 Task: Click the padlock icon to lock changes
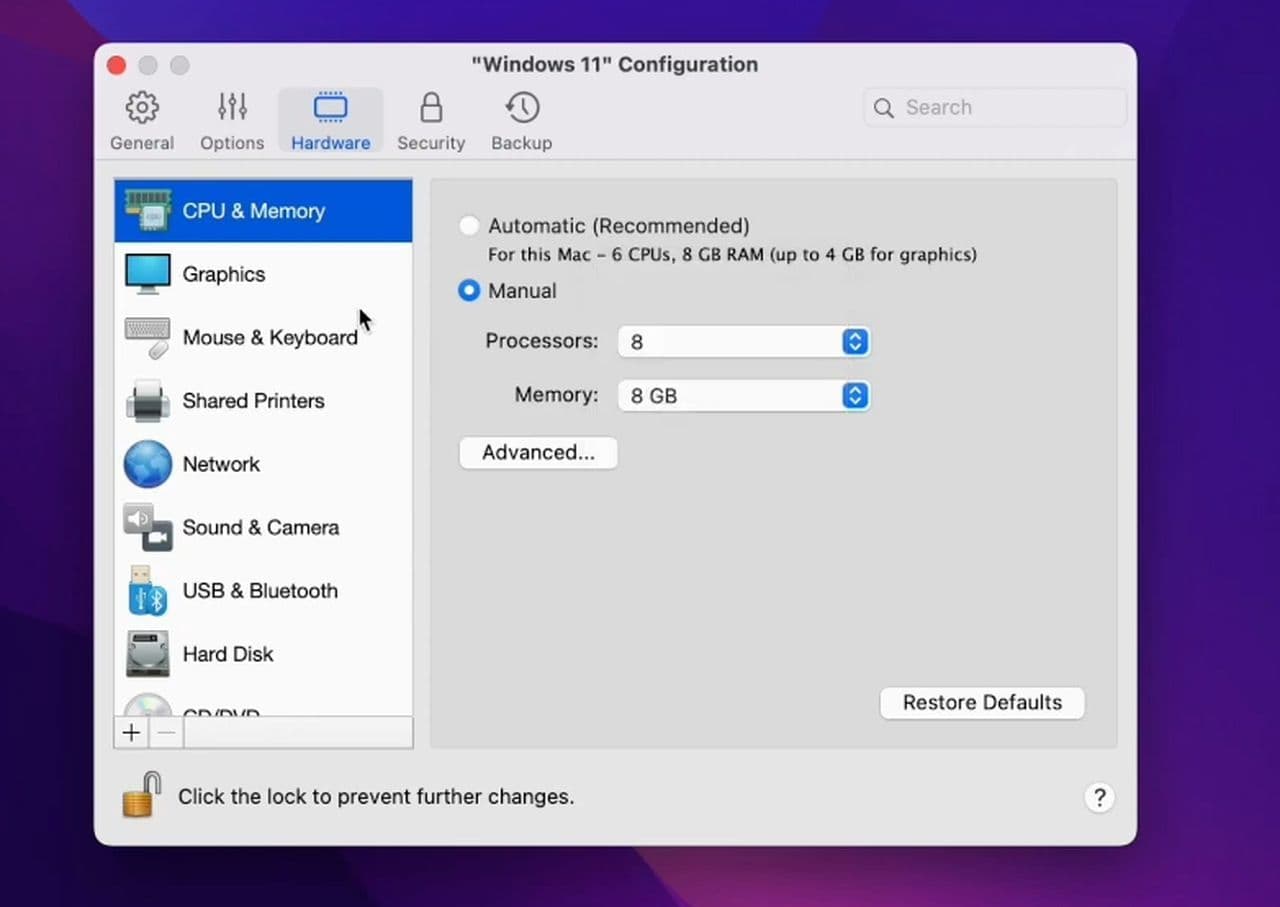tap(142, 796)
